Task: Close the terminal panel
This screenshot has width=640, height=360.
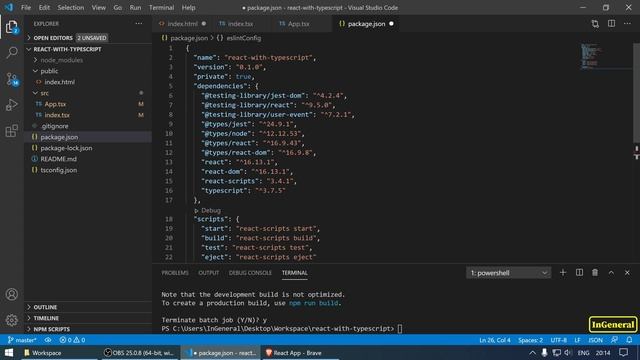Action: click(x=627, y=273)
